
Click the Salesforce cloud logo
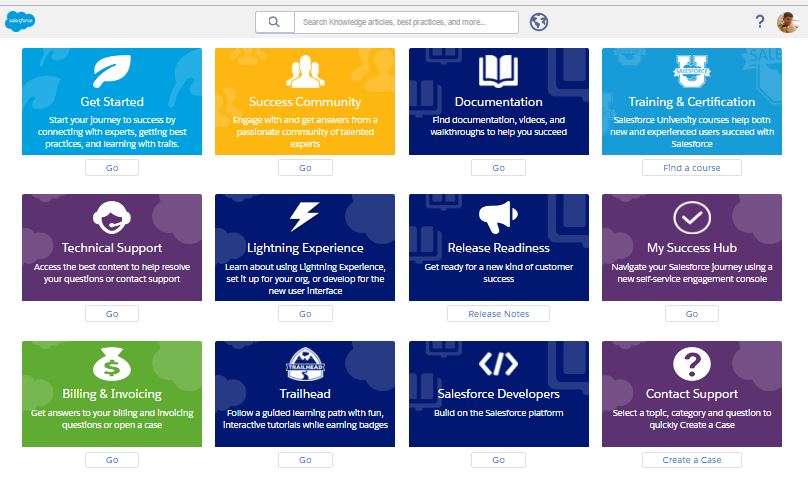pyautogui.click(x=20, y=21)
